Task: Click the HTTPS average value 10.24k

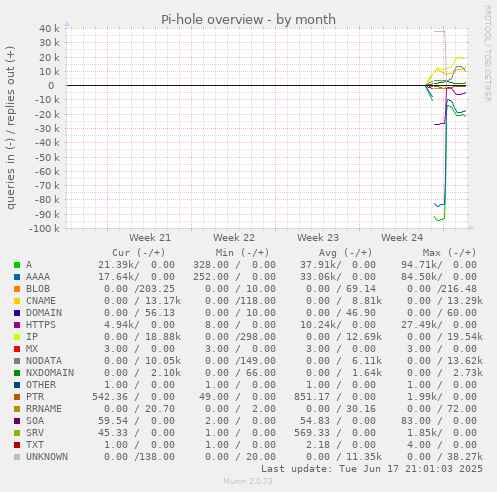Action: tap(318, 325)
